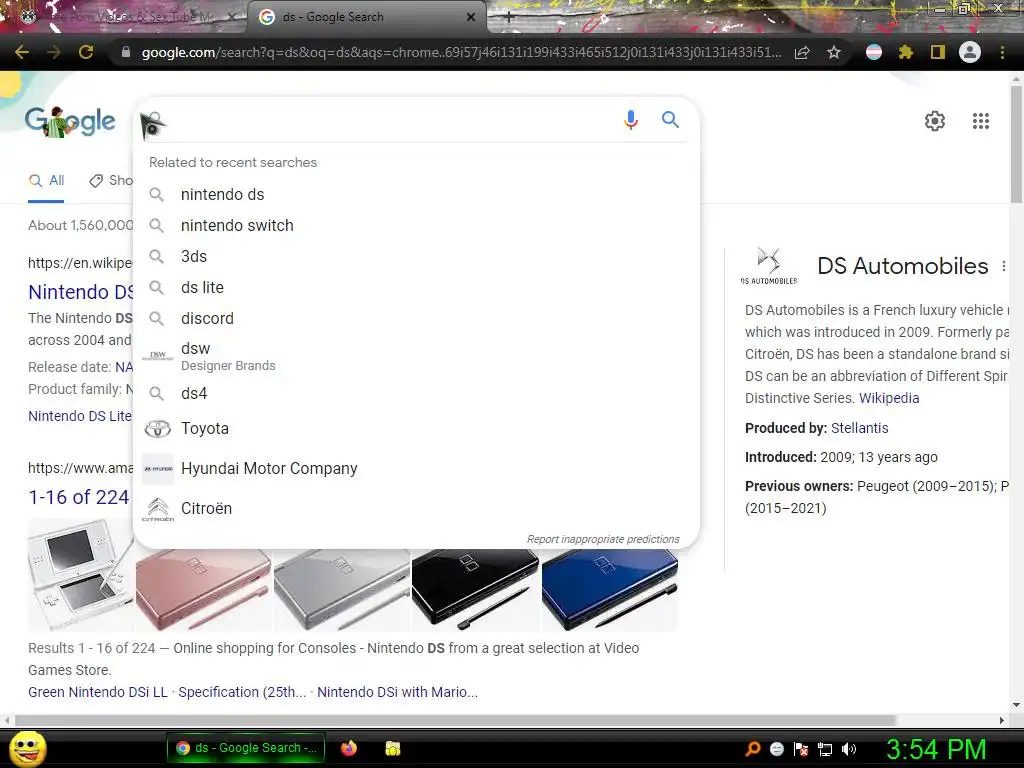1024x768 pixels.
Task: Open the 'Specification (25th...' link
Action: [x=242, y=692]
